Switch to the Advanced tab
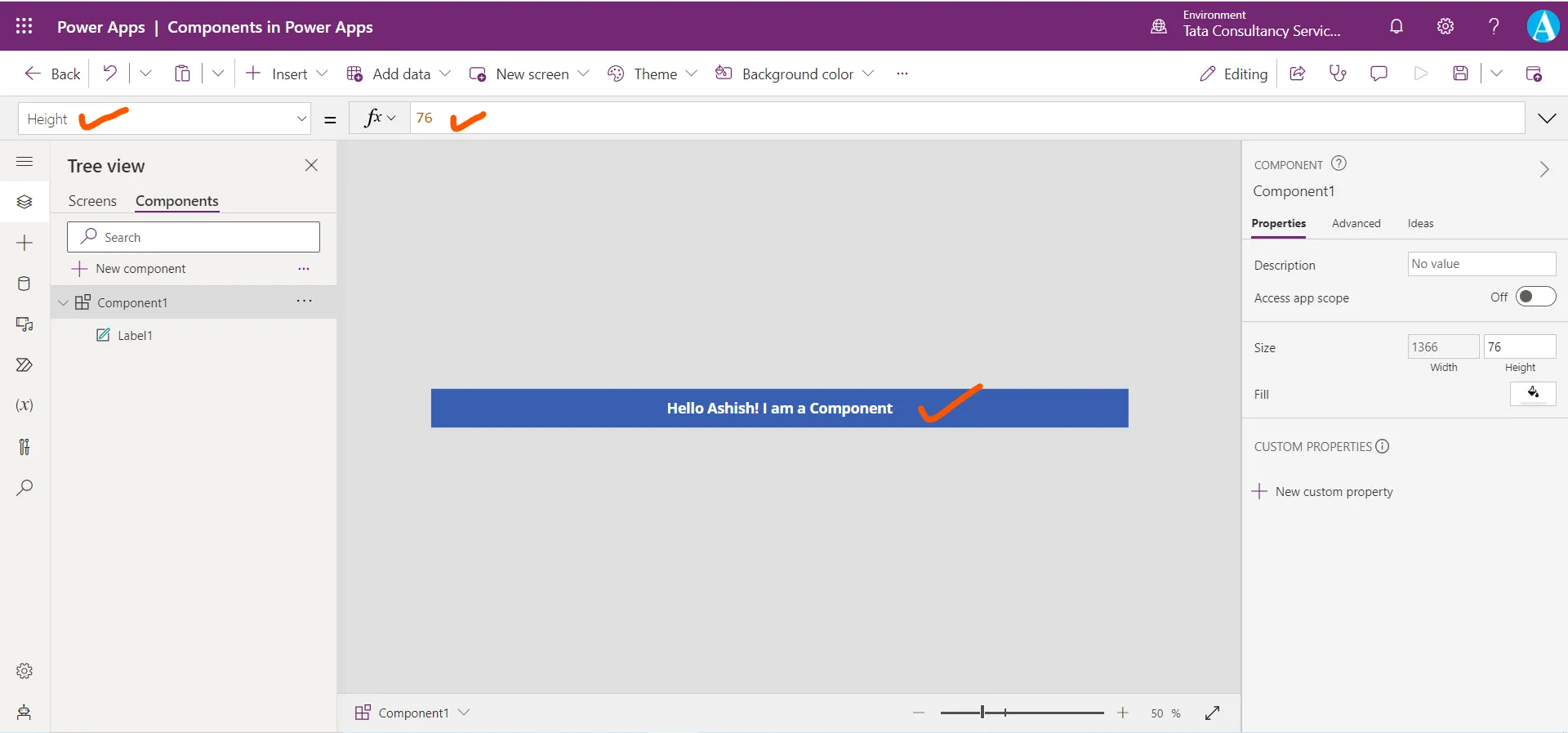1568x733 pixels. pyautogui.click(x=1356, y=223)
